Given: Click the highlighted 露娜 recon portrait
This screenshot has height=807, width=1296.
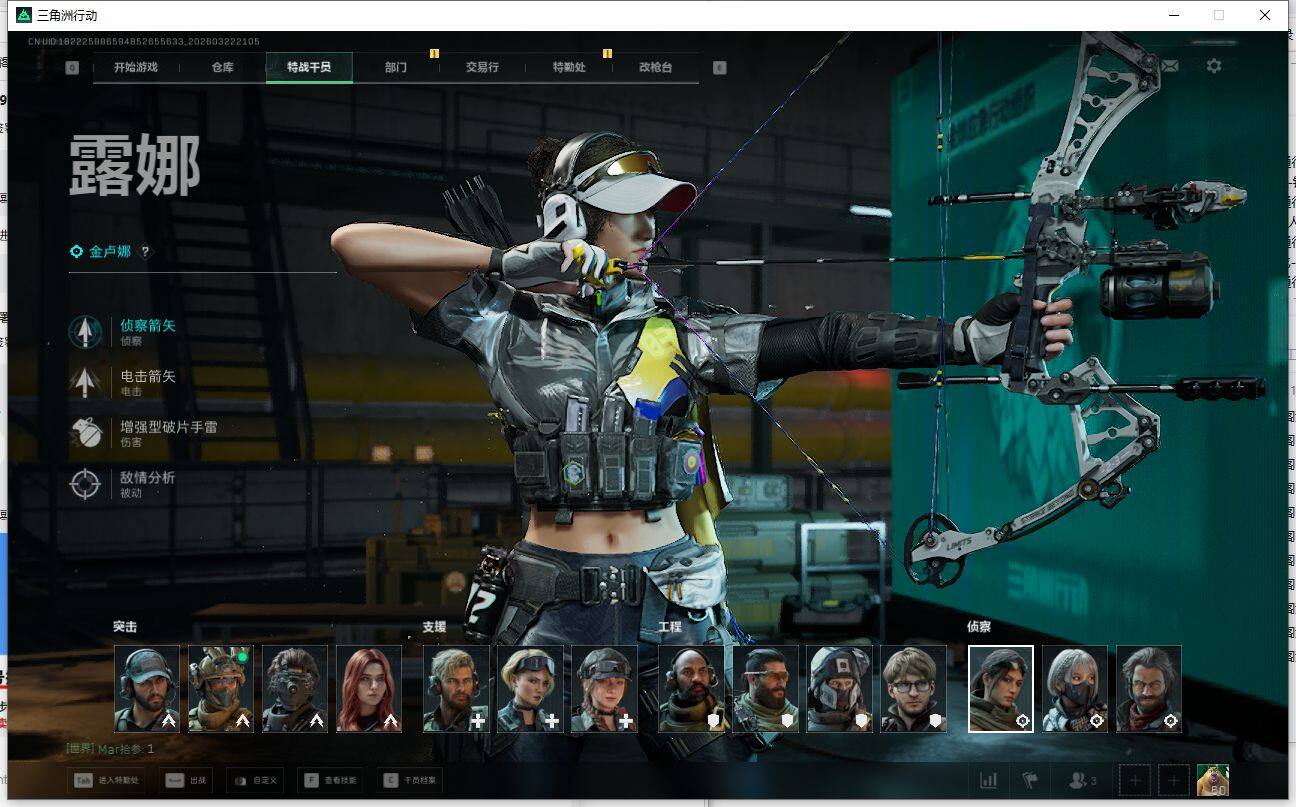Looking at the screenshot, I should 1001,689.
